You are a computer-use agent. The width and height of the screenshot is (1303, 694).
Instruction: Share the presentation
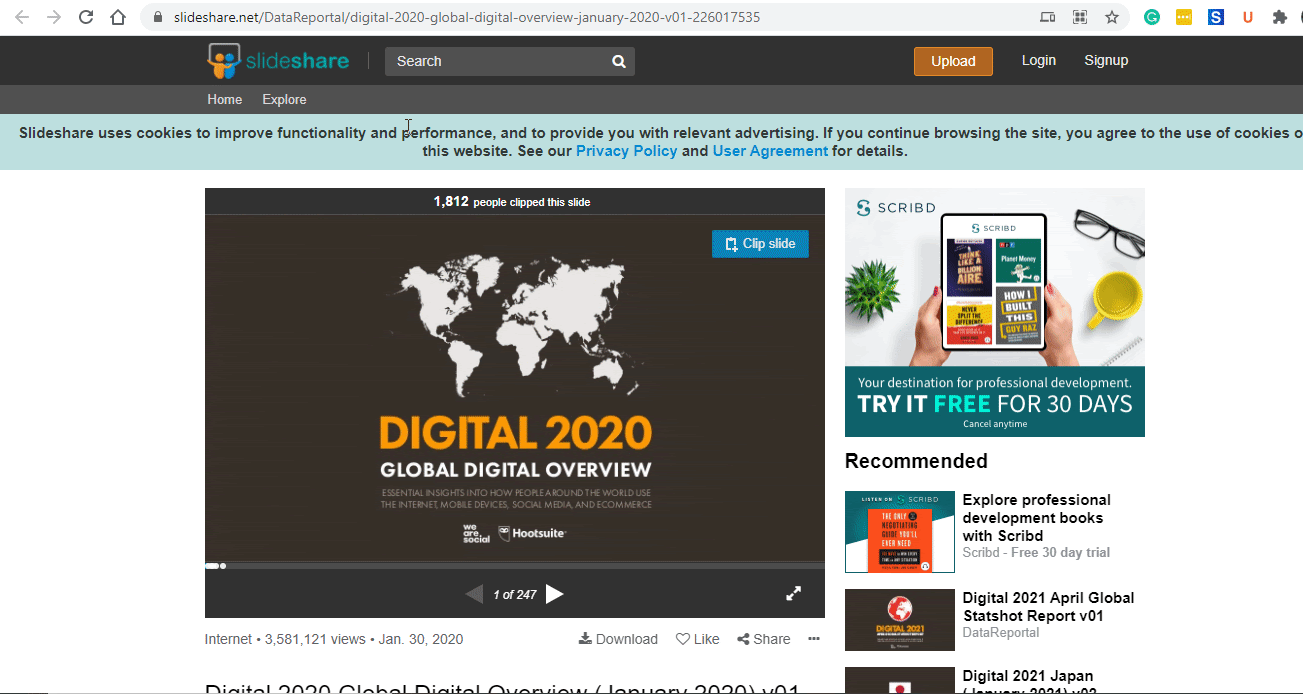(763, 639)
